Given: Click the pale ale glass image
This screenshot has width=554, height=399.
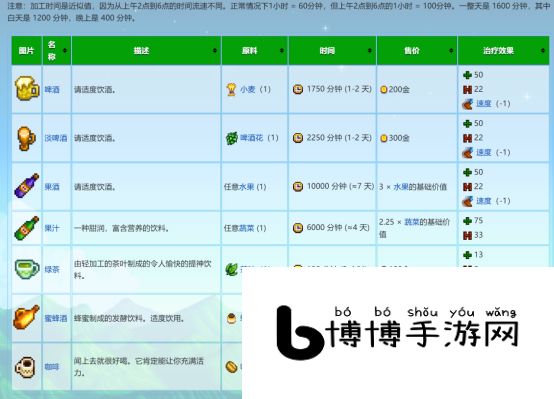Looking at the screenshot, I should pos(27,138).
